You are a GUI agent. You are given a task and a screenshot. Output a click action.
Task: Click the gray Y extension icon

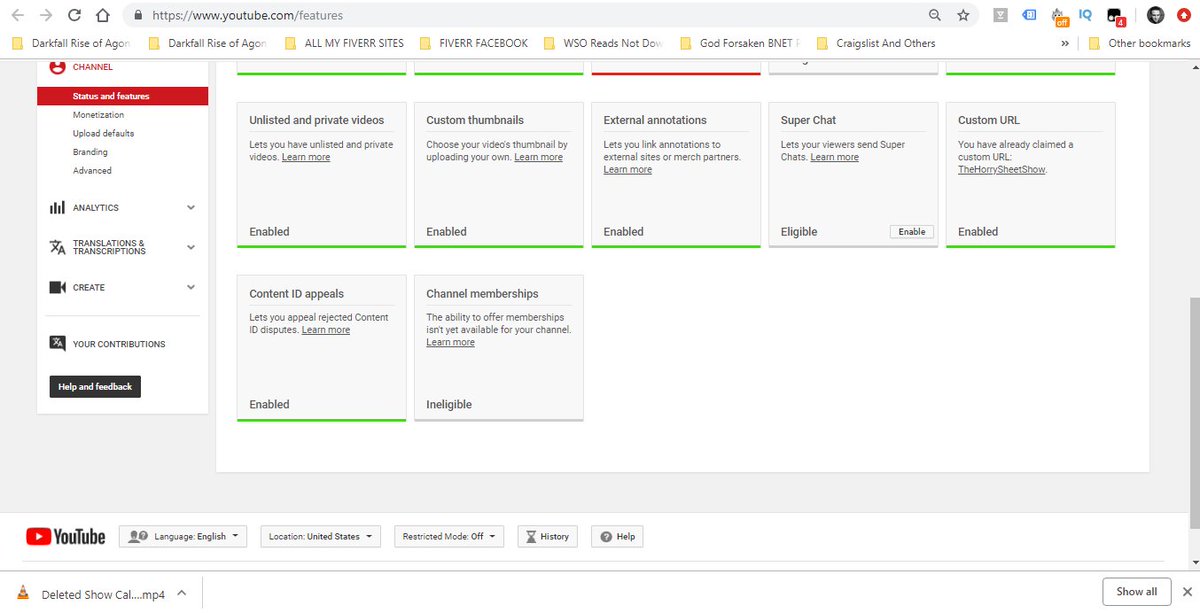click(1001, 15)
